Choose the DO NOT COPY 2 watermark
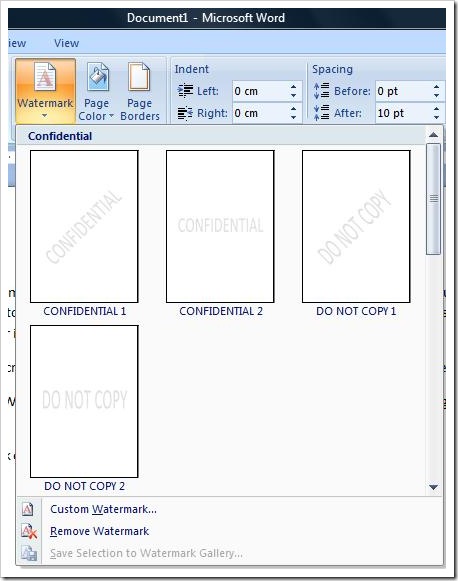 coord(84,401)
